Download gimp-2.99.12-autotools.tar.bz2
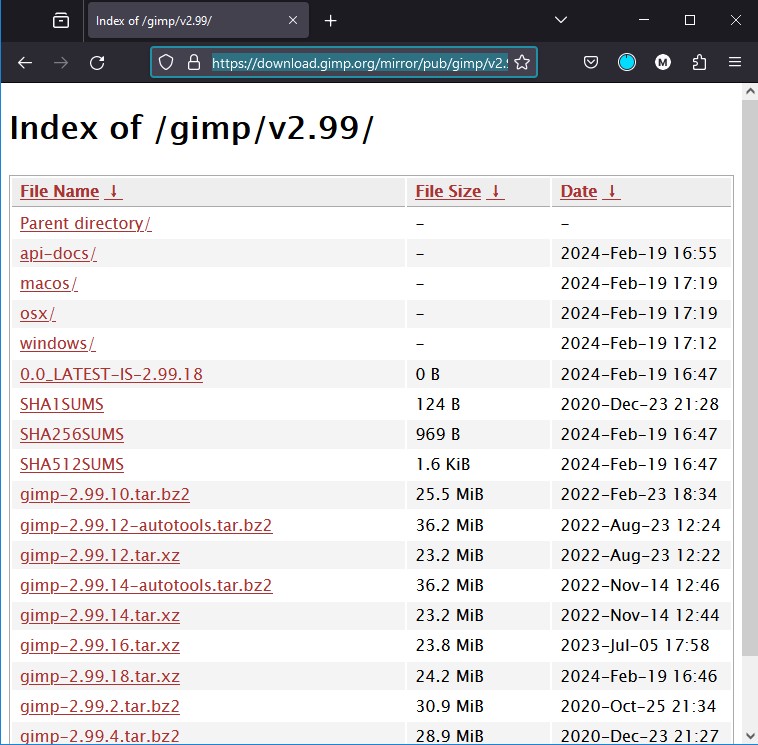Image resolution: width=758 pixels, height=745 pixels. (146, 525)
